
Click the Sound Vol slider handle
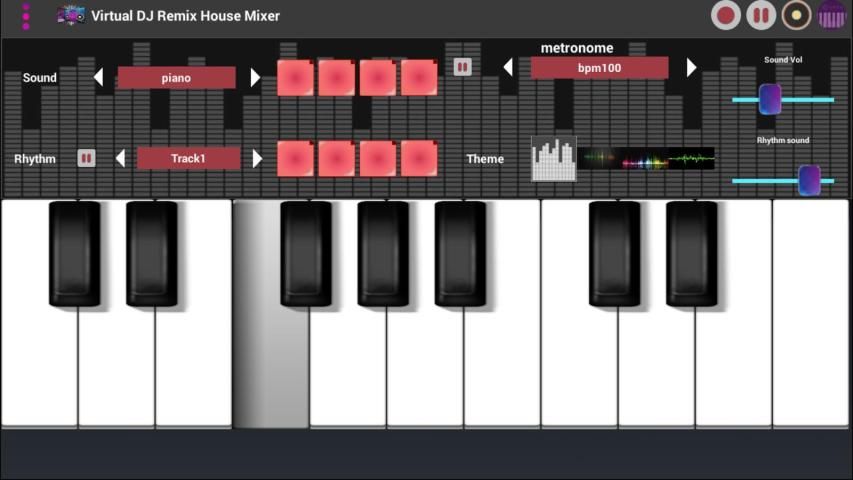click(770, 99)
